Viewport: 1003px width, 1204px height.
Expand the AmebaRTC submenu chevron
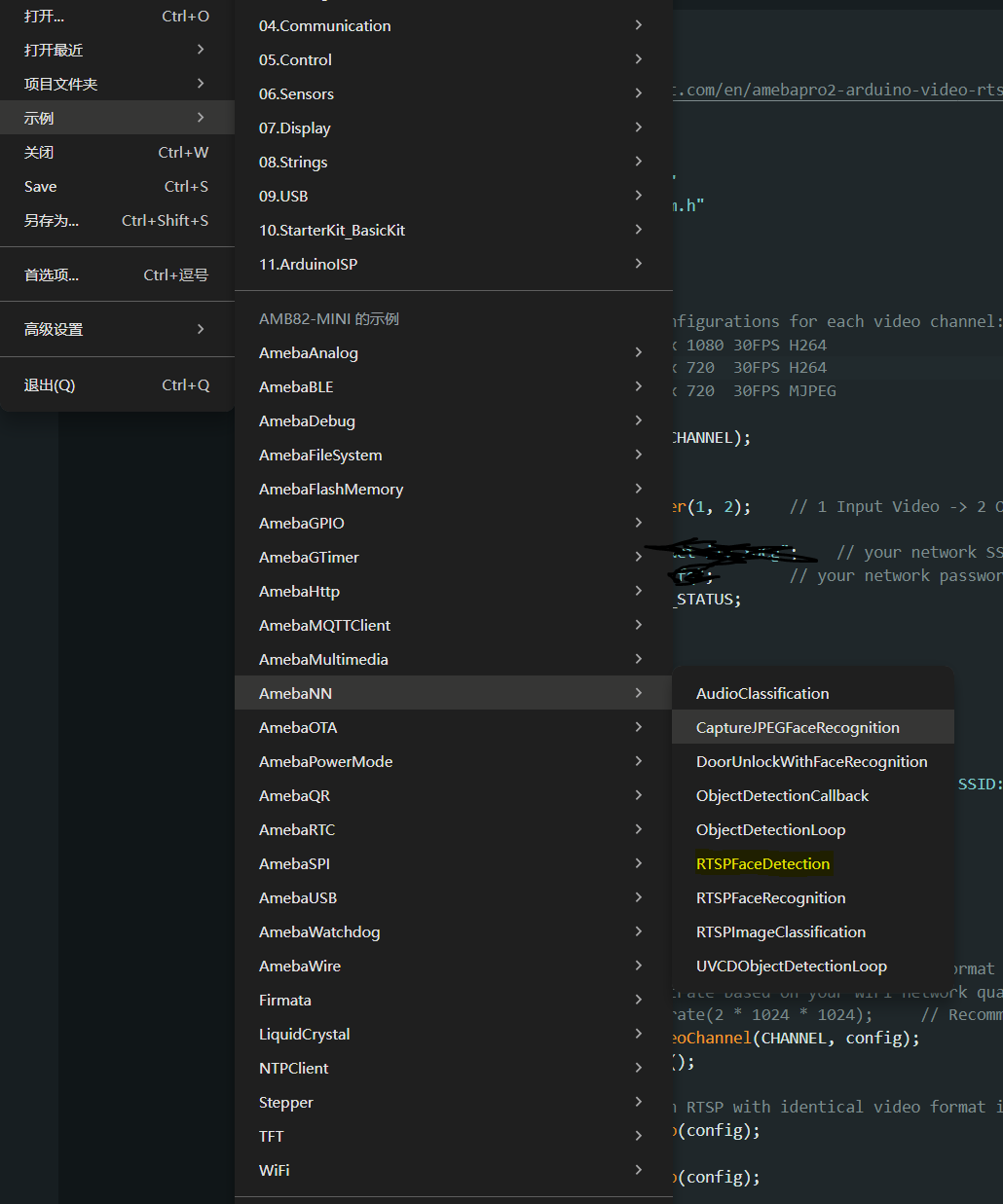click(639, 829)
